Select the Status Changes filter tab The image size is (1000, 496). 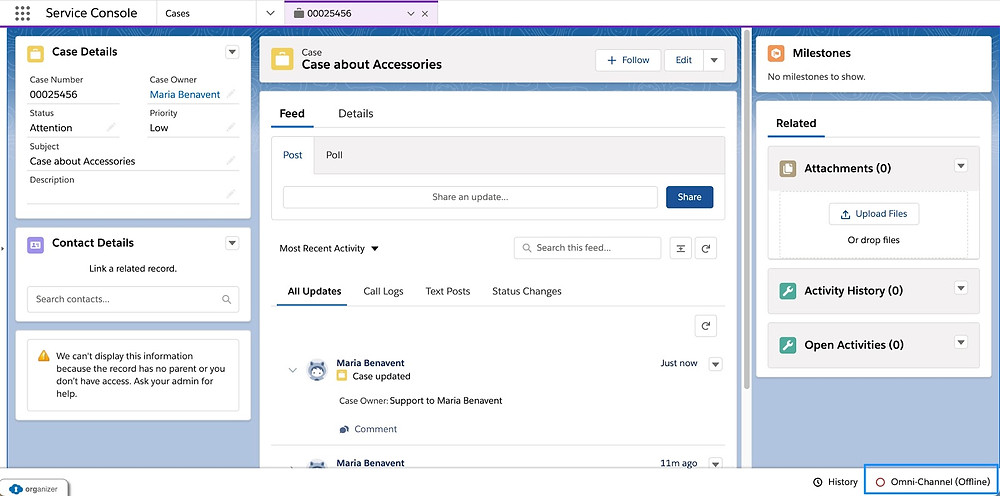pos(527,291)
